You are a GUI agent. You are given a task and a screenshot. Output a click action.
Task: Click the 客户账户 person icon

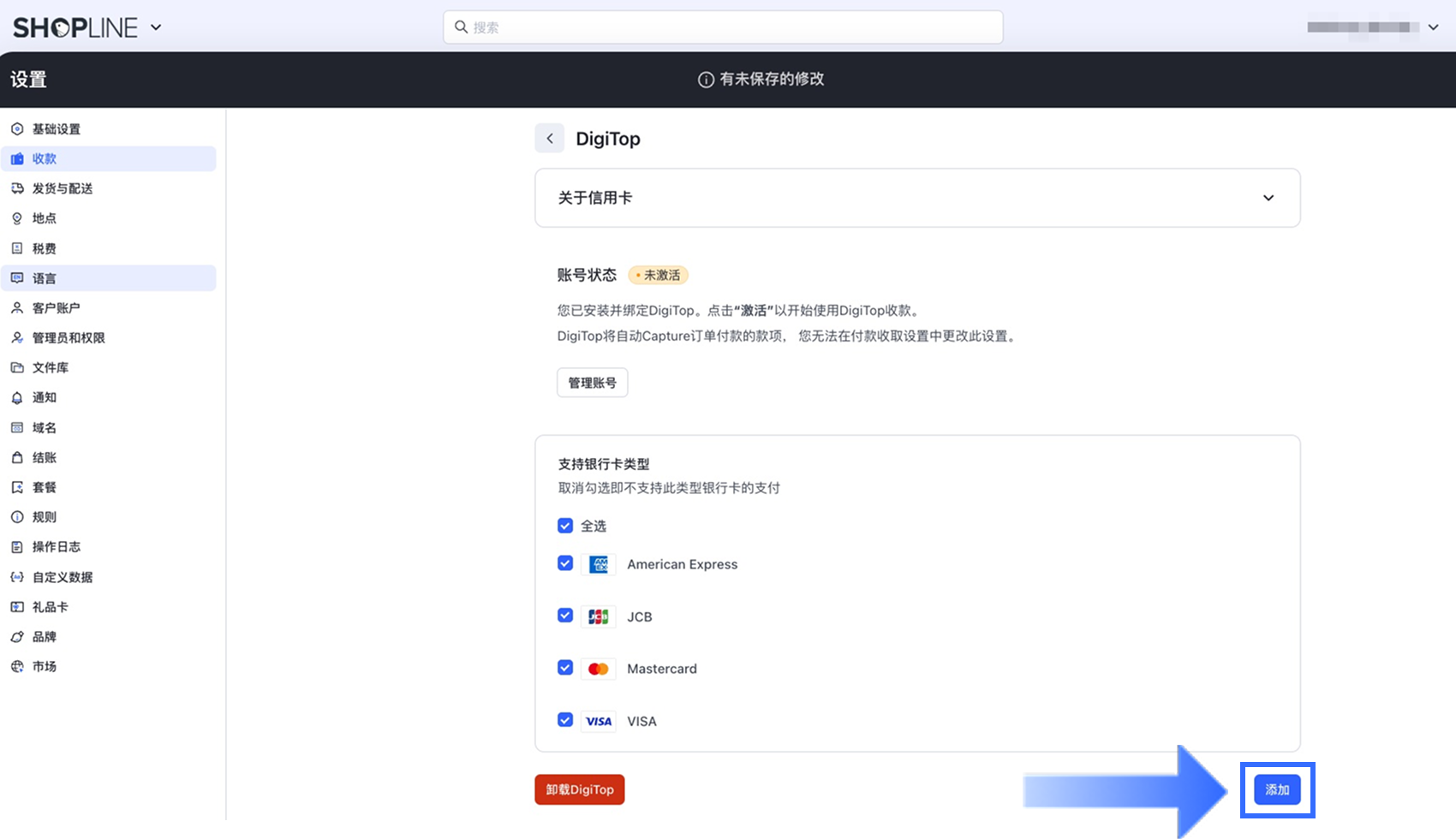(17, 308)
